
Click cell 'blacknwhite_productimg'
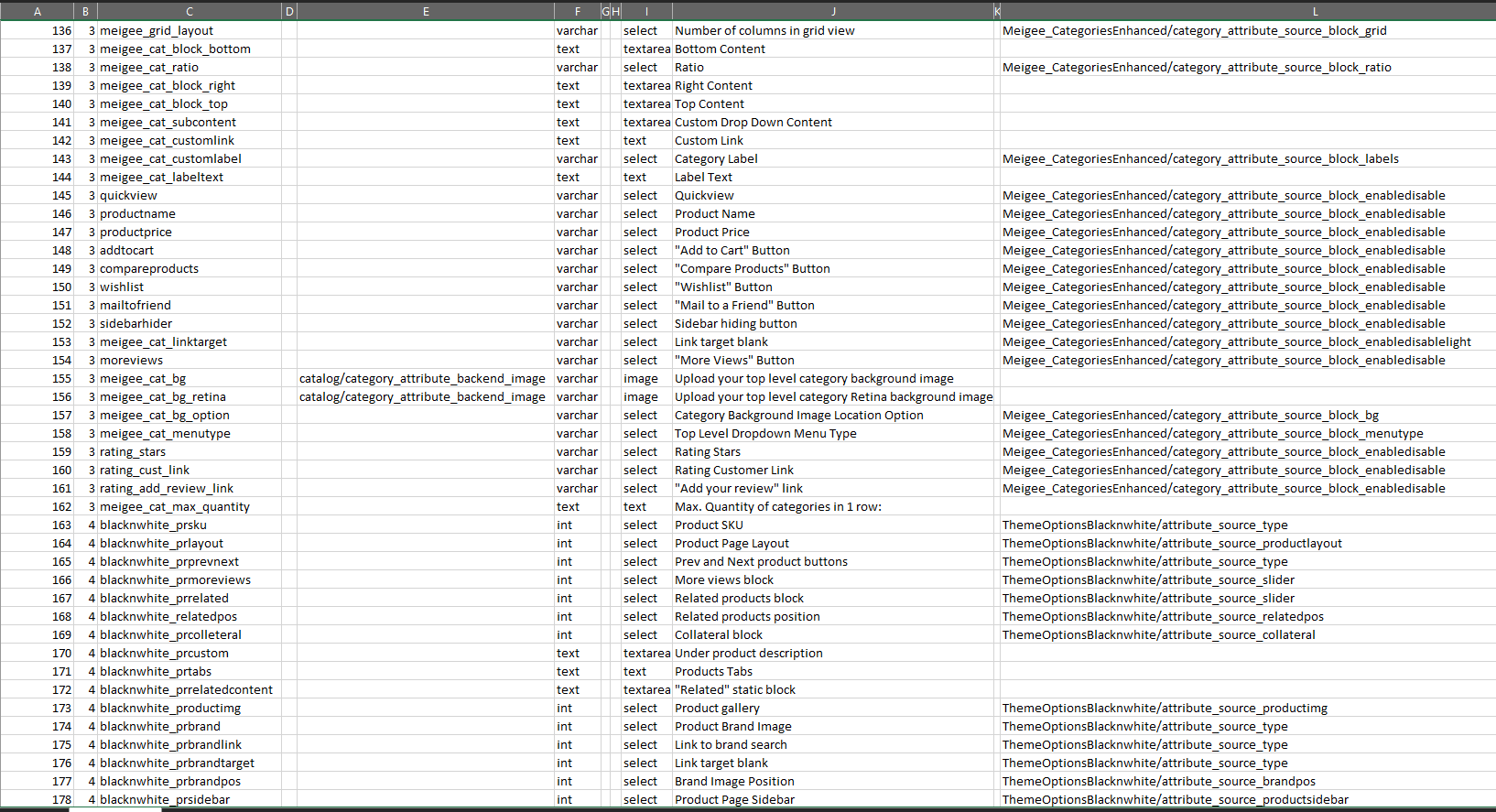click(x=189, y=708)
